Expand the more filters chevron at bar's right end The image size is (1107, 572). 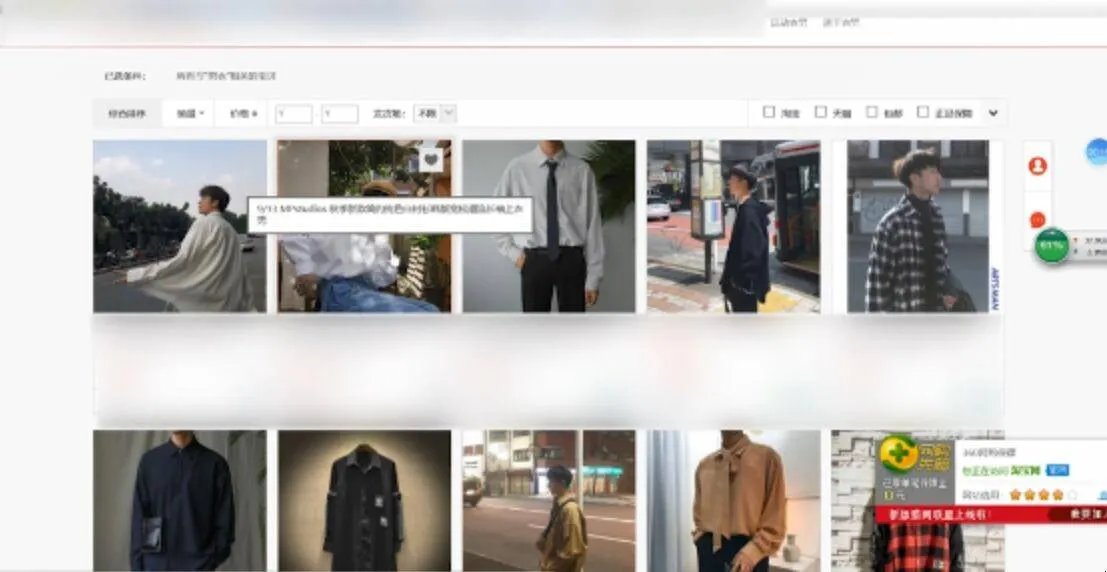click(x=993, y=113)
